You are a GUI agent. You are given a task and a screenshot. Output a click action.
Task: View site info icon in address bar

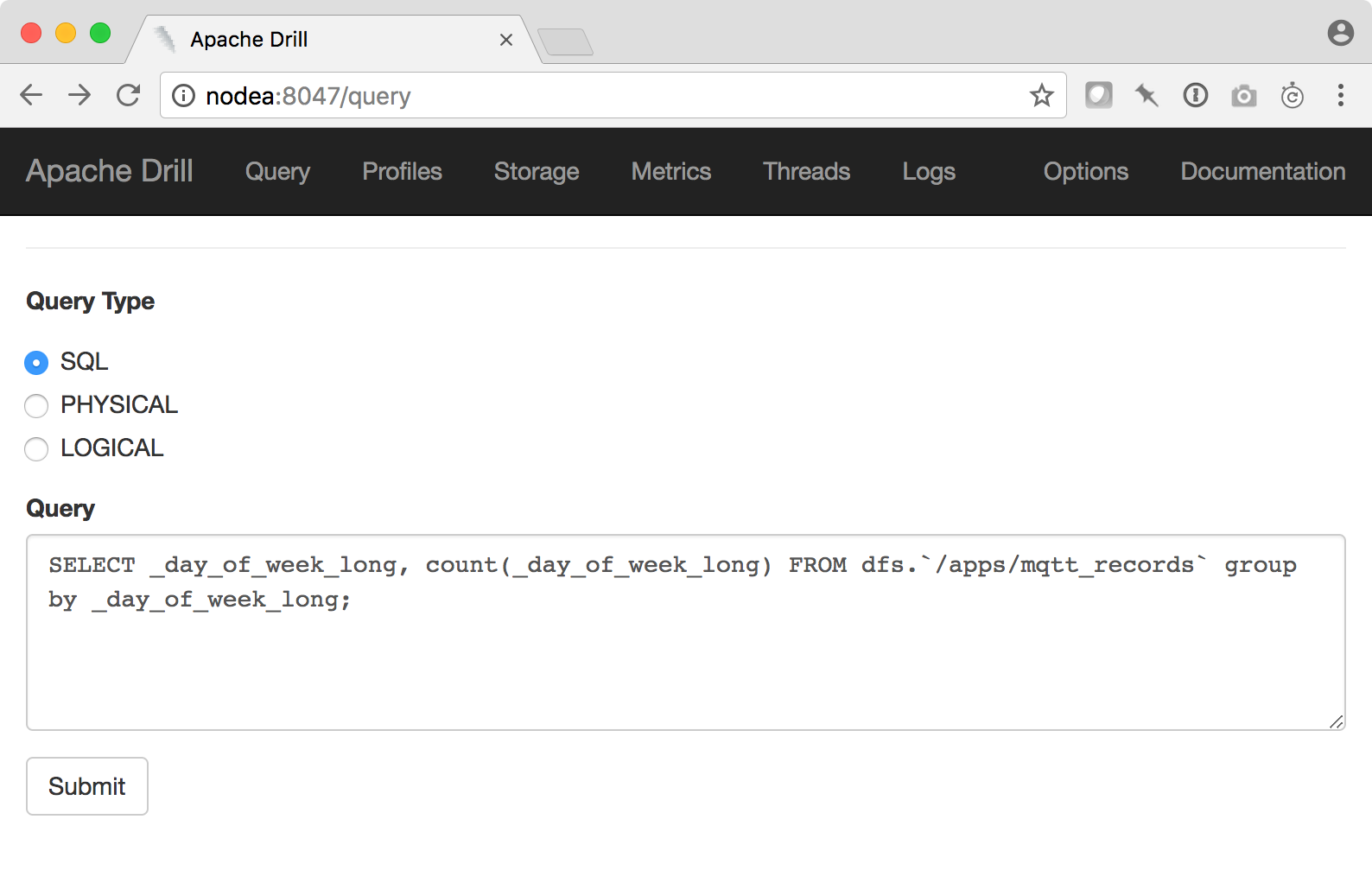[184, 95]
